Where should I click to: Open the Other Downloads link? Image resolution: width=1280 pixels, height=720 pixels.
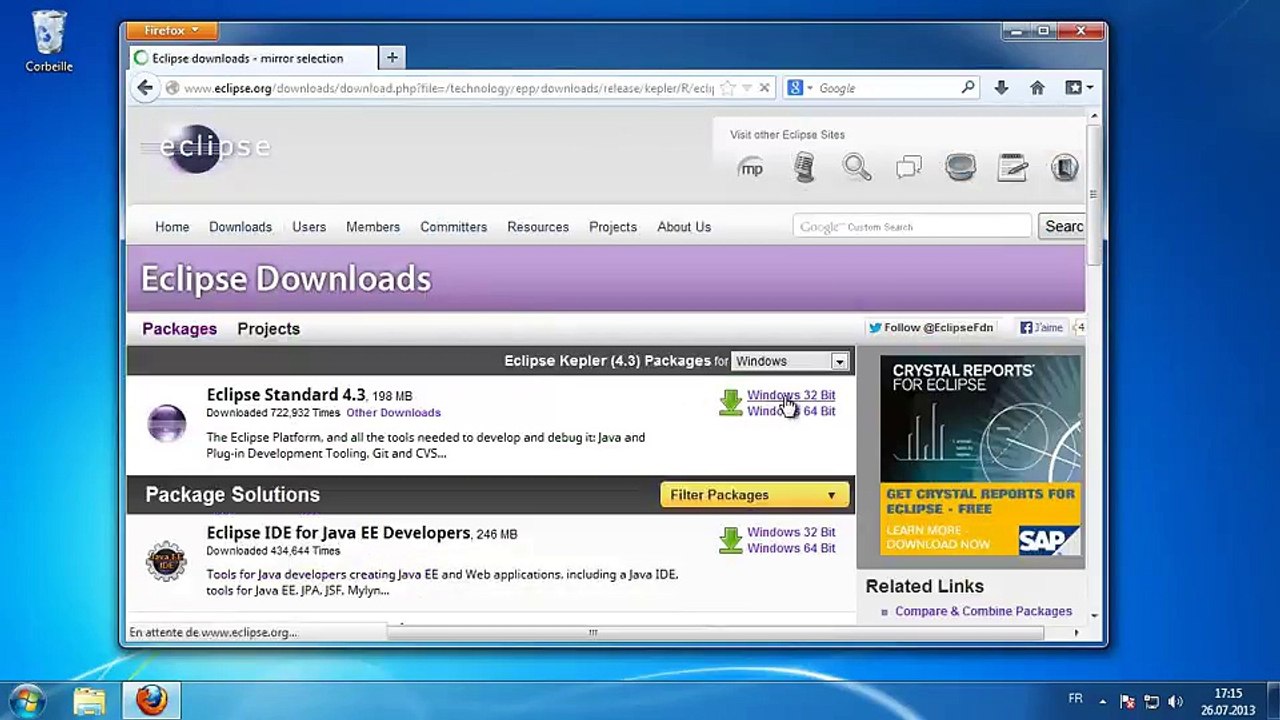click(x=393, y=413)
